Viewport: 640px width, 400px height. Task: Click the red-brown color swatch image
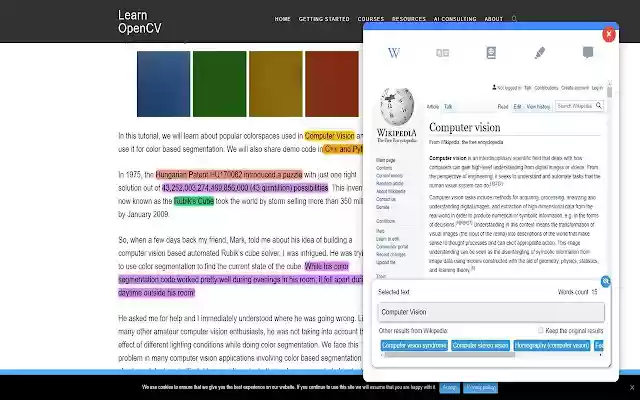332,84
